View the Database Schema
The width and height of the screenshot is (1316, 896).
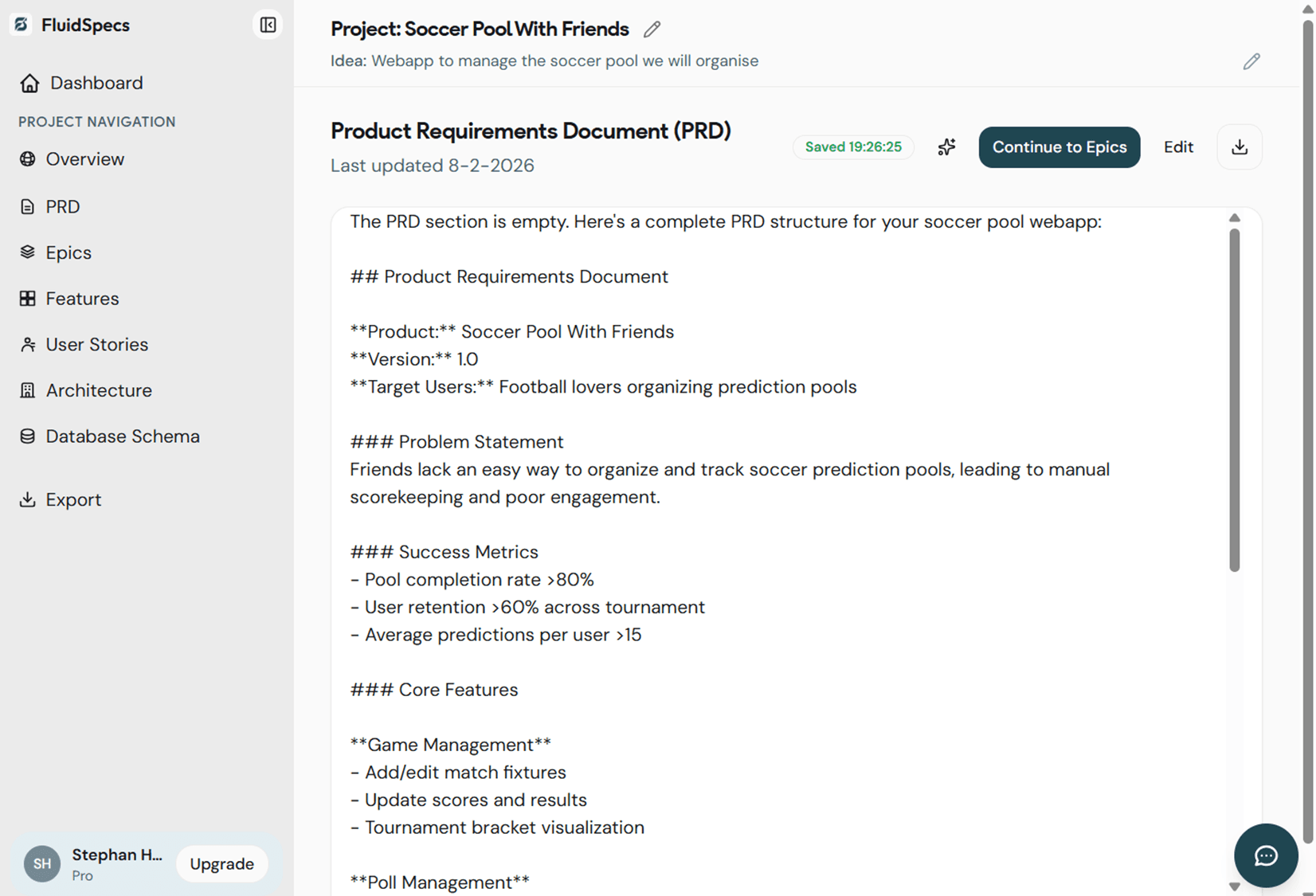point(123,436)
